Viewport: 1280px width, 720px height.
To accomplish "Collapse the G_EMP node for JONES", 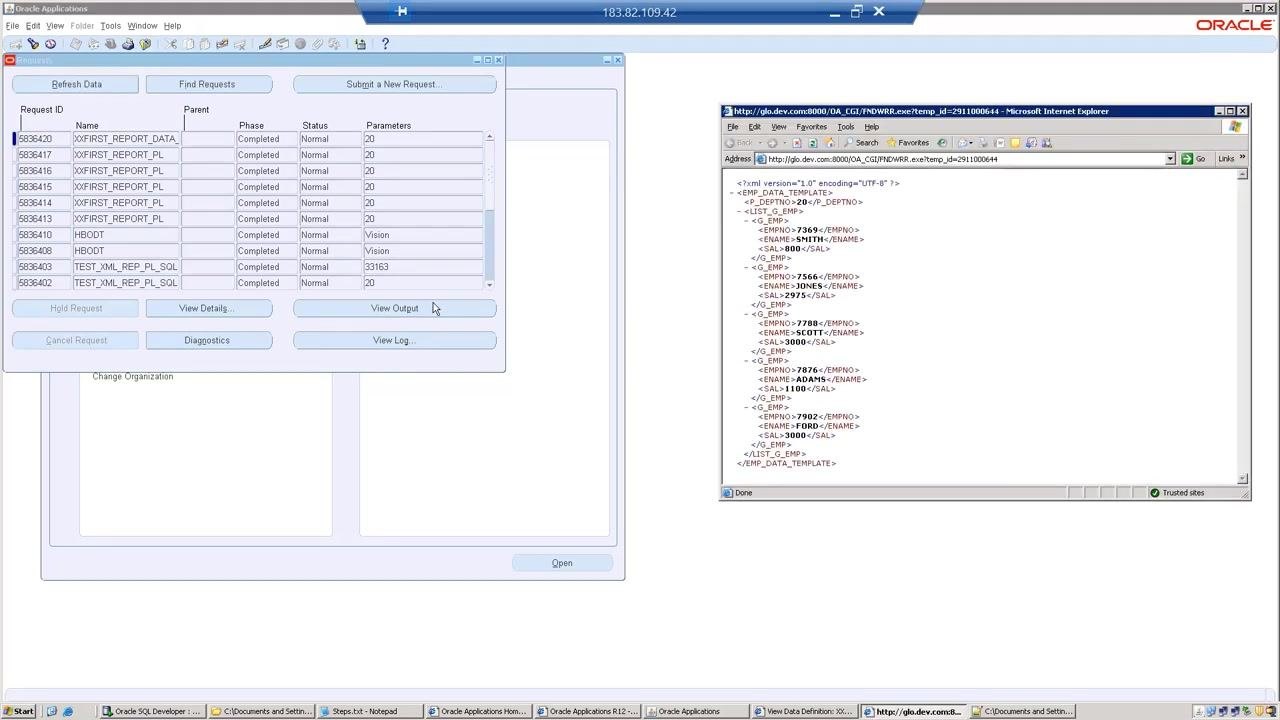I will pyautogui.click(x=747, y=268).
